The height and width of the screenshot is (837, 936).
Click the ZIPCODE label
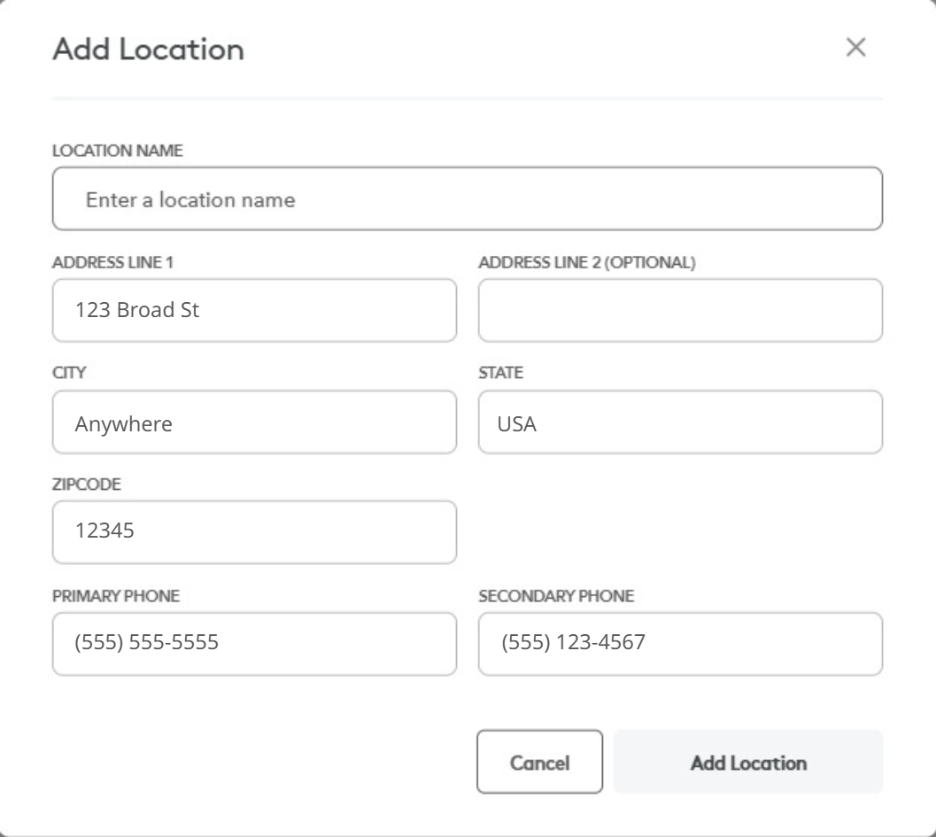87,484
